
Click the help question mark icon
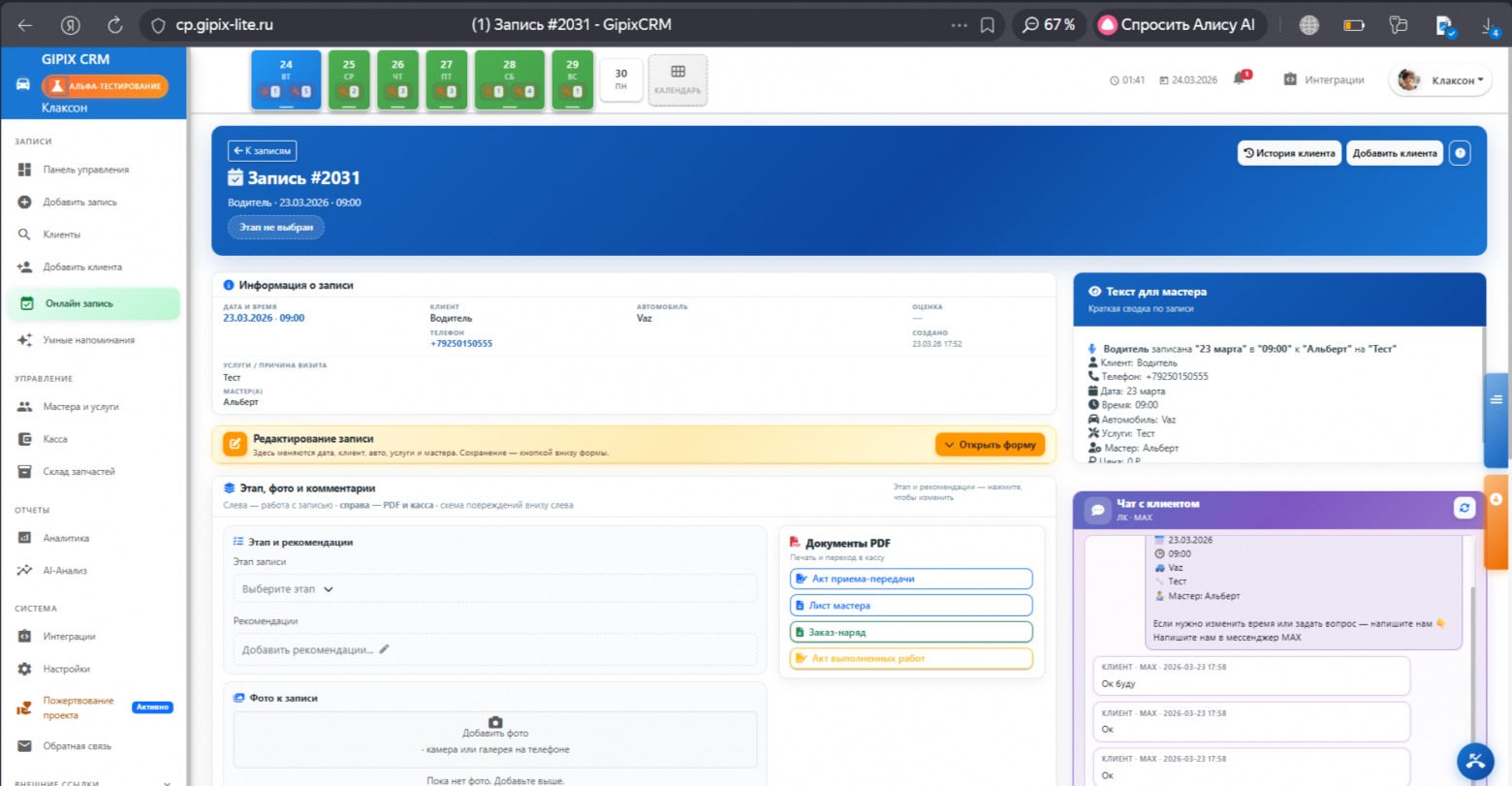1460,153
